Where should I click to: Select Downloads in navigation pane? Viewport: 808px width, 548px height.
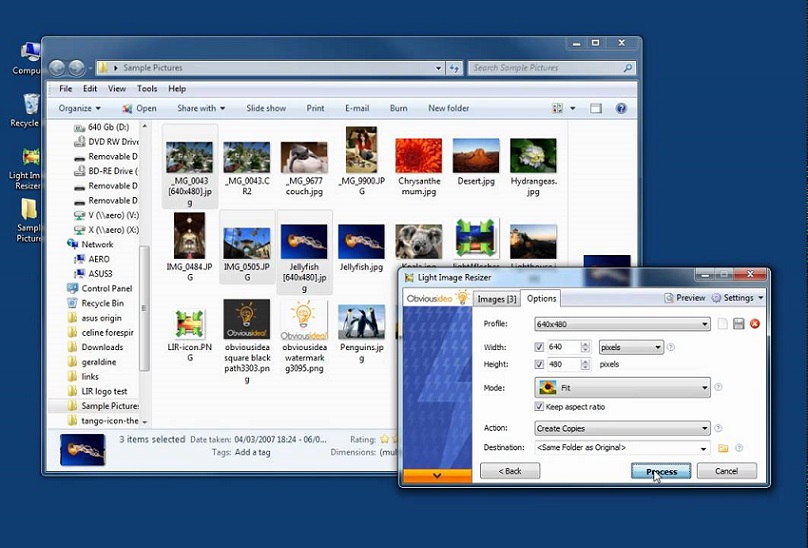[x=102, y=347]
